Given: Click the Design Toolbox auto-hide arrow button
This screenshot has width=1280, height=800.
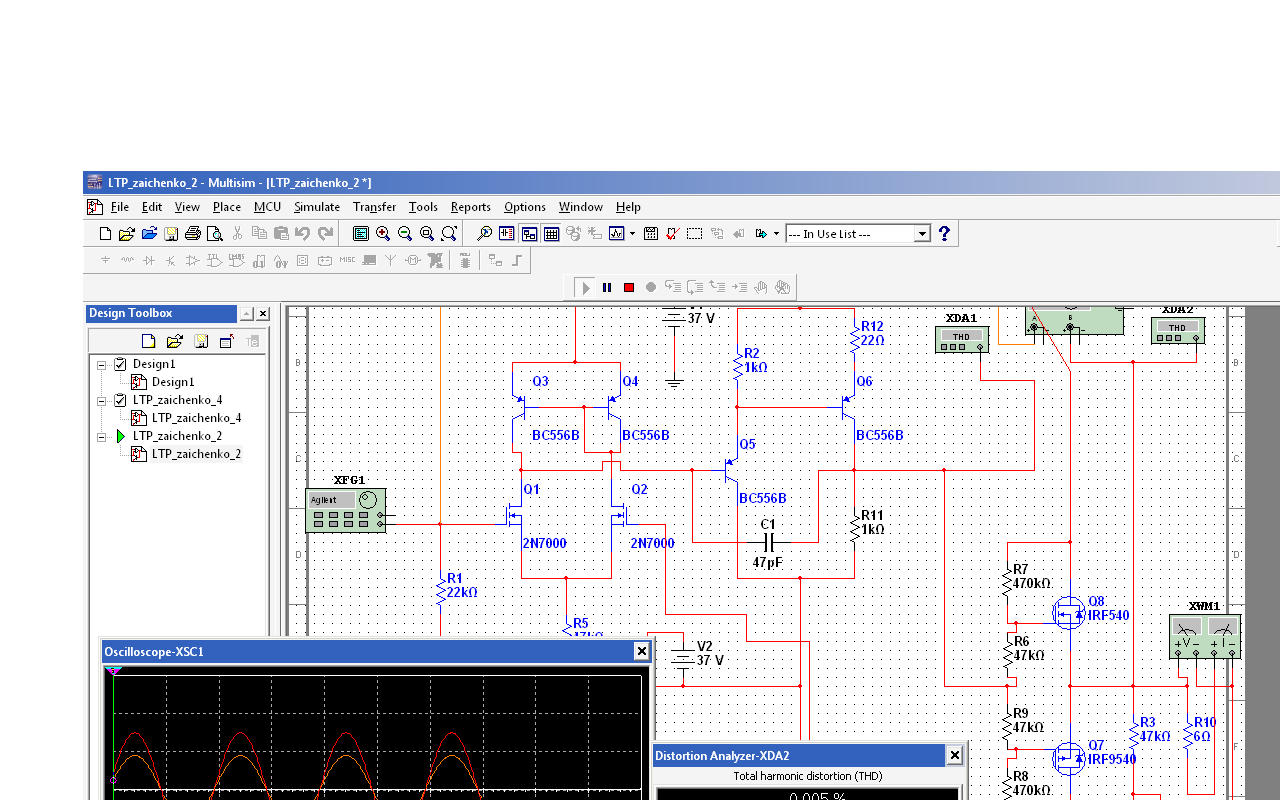Looking at the screenshot, I should coord(246,314).
